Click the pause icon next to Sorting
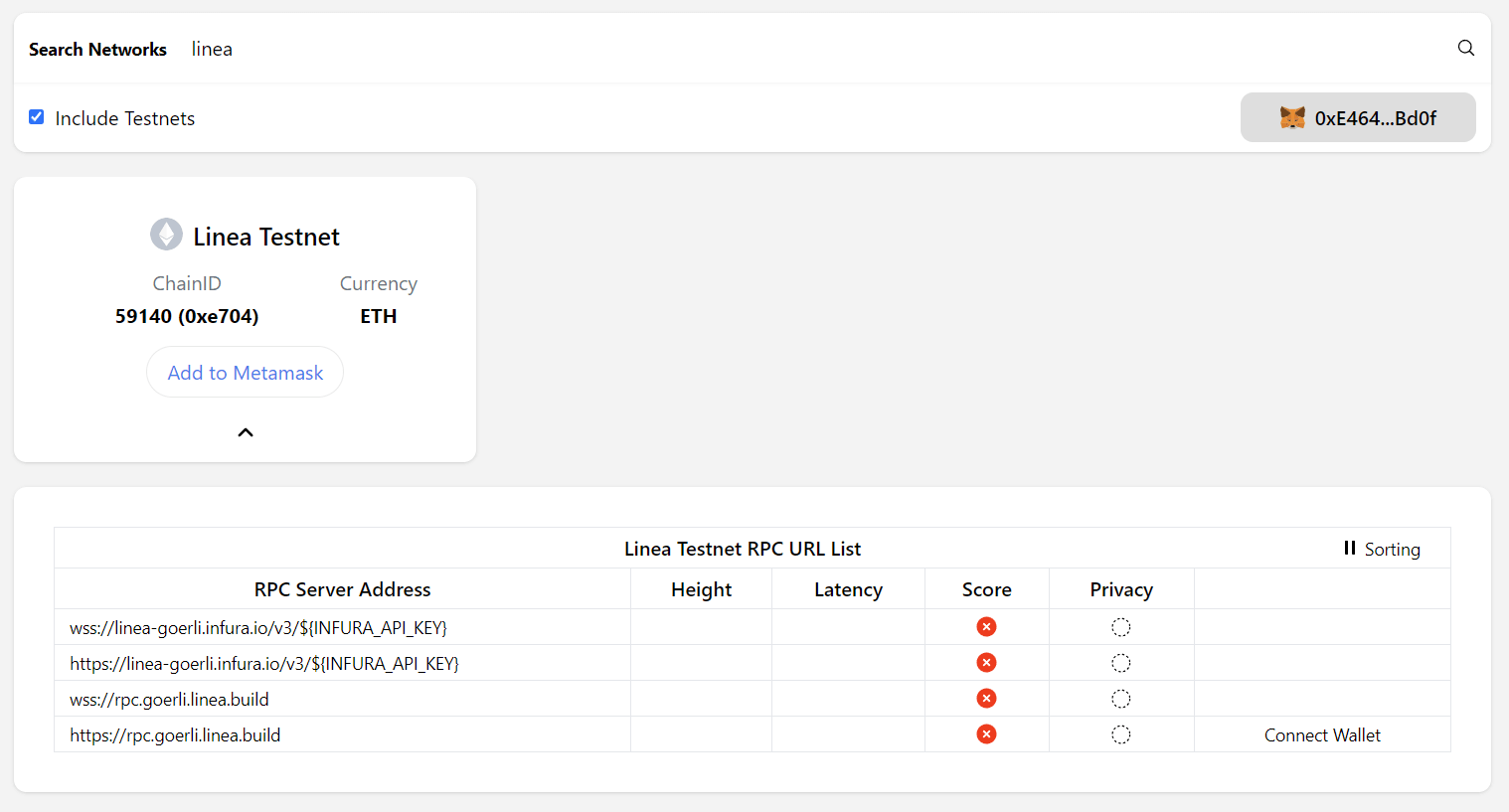This screenshot has width=1509, height=812. coord(1349,548)
